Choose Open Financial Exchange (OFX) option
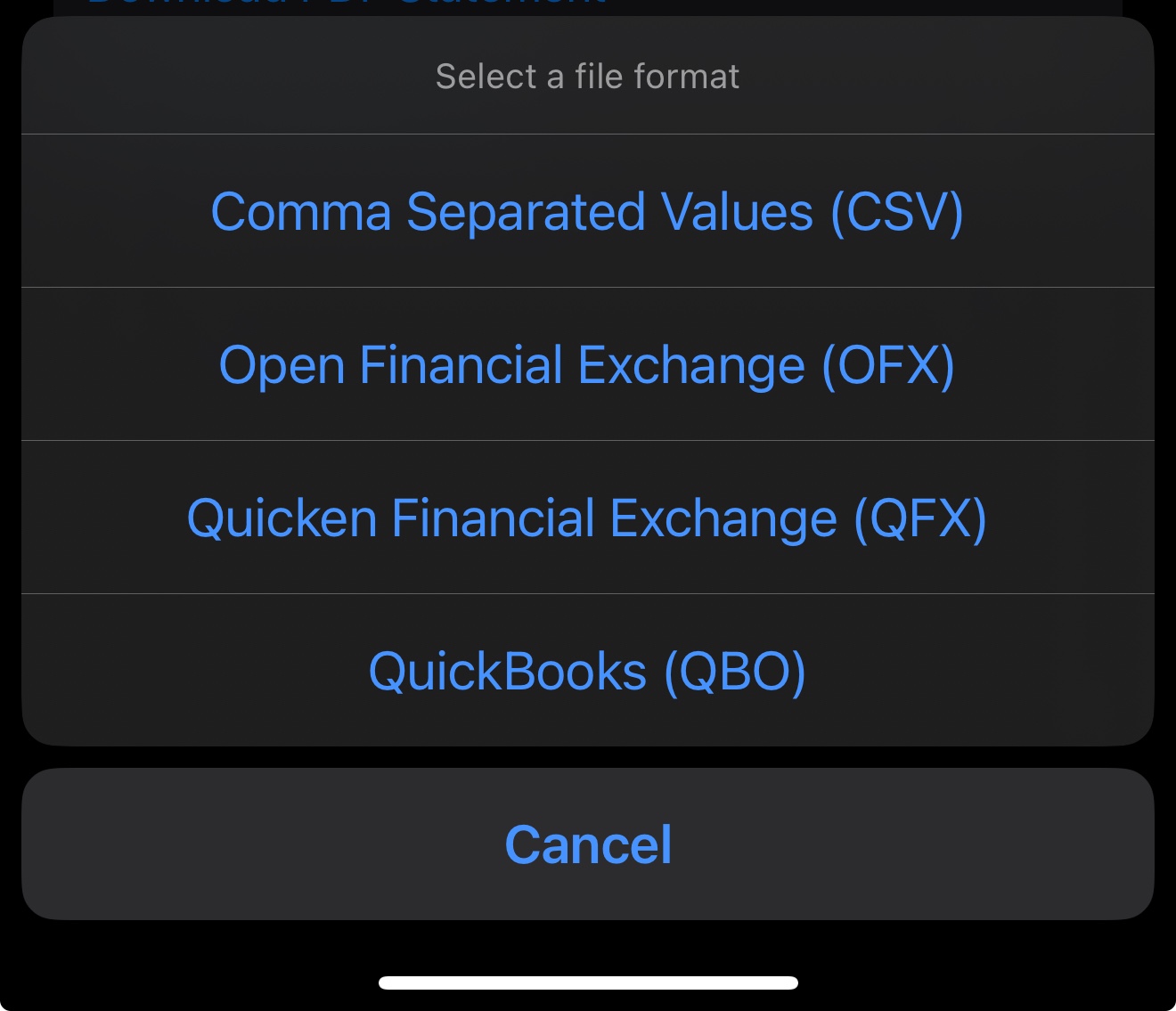 [587, 365]
